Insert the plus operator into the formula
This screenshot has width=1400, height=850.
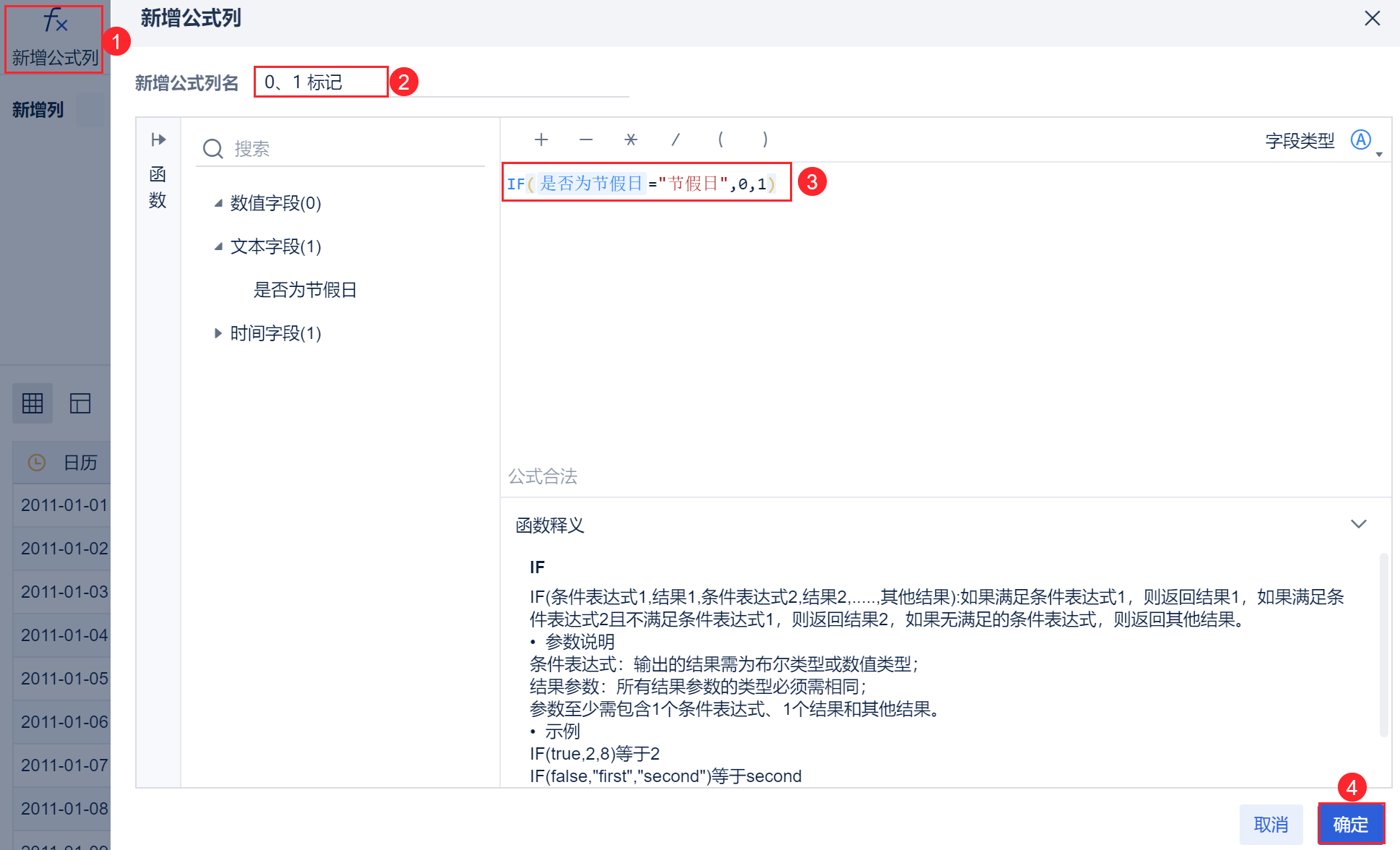point(541,139)
